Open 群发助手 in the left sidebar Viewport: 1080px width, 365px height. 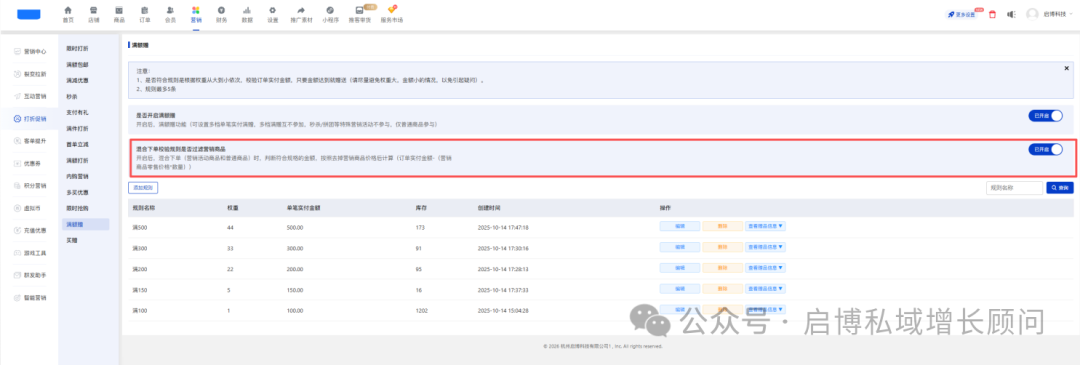30,275
